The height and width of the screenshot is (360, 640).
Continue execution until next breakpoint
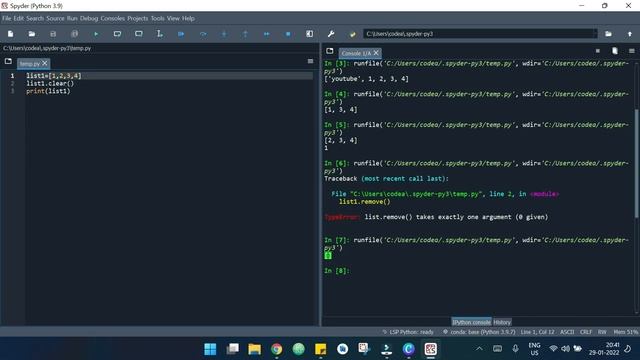click(267, 34)
